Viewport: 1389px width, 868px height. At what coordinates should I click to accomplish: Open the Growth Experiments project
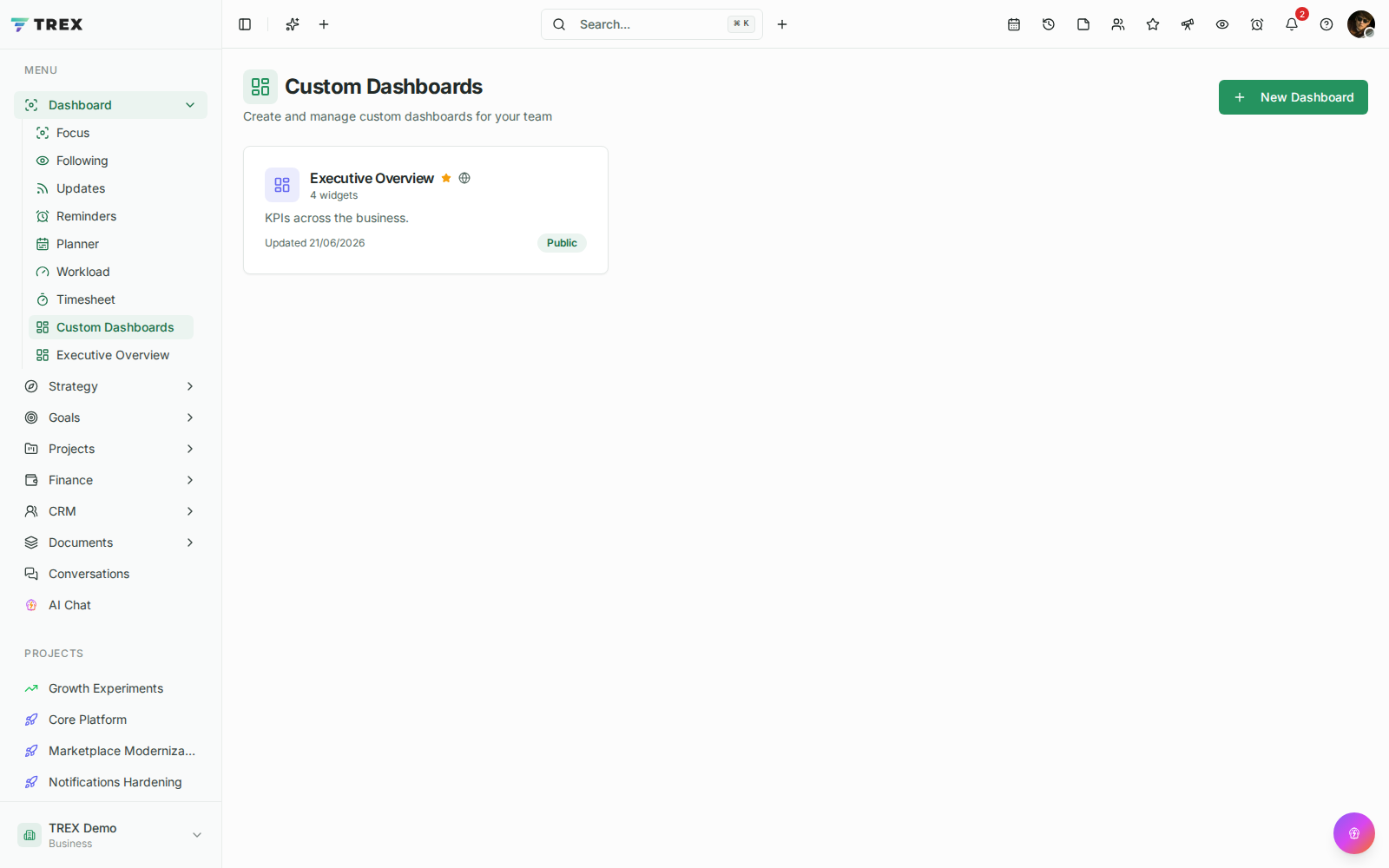(110, 688)
